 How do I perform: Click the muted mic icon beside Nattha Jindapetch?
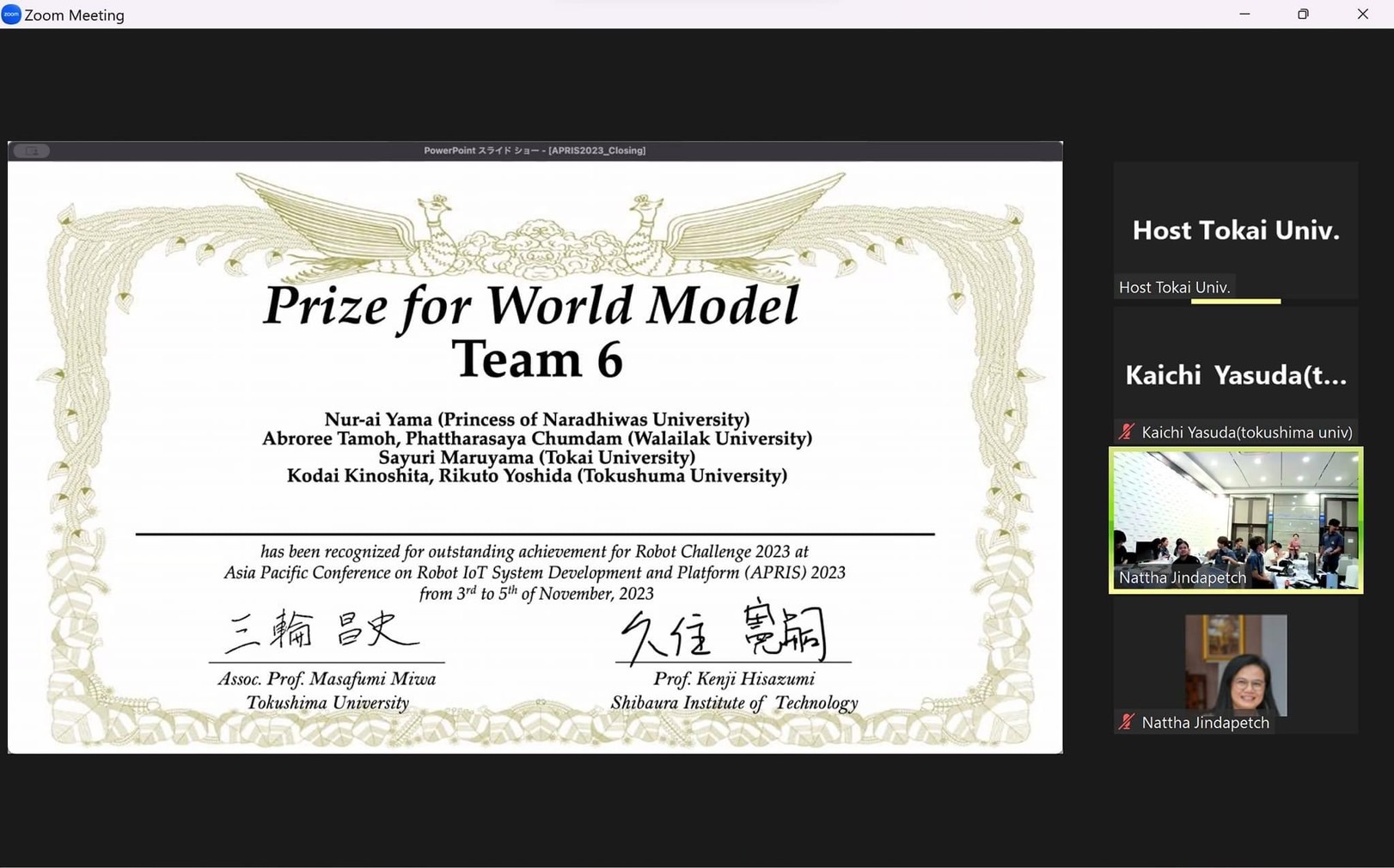click(1126, 723)
